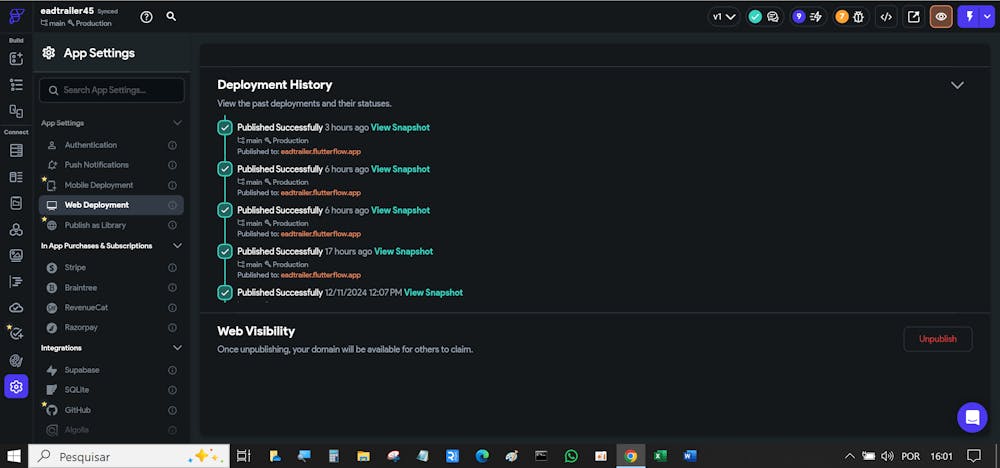The width and height of the screenshot is (1000, 468).
Task: Click the green checkmark status icon
Action: click(755, 17)
